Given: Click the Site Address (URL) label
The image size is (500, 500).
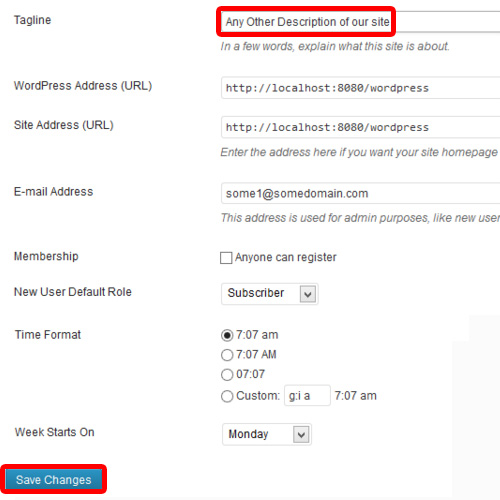Looking at the screenshot, I should (x=64, y=125).
